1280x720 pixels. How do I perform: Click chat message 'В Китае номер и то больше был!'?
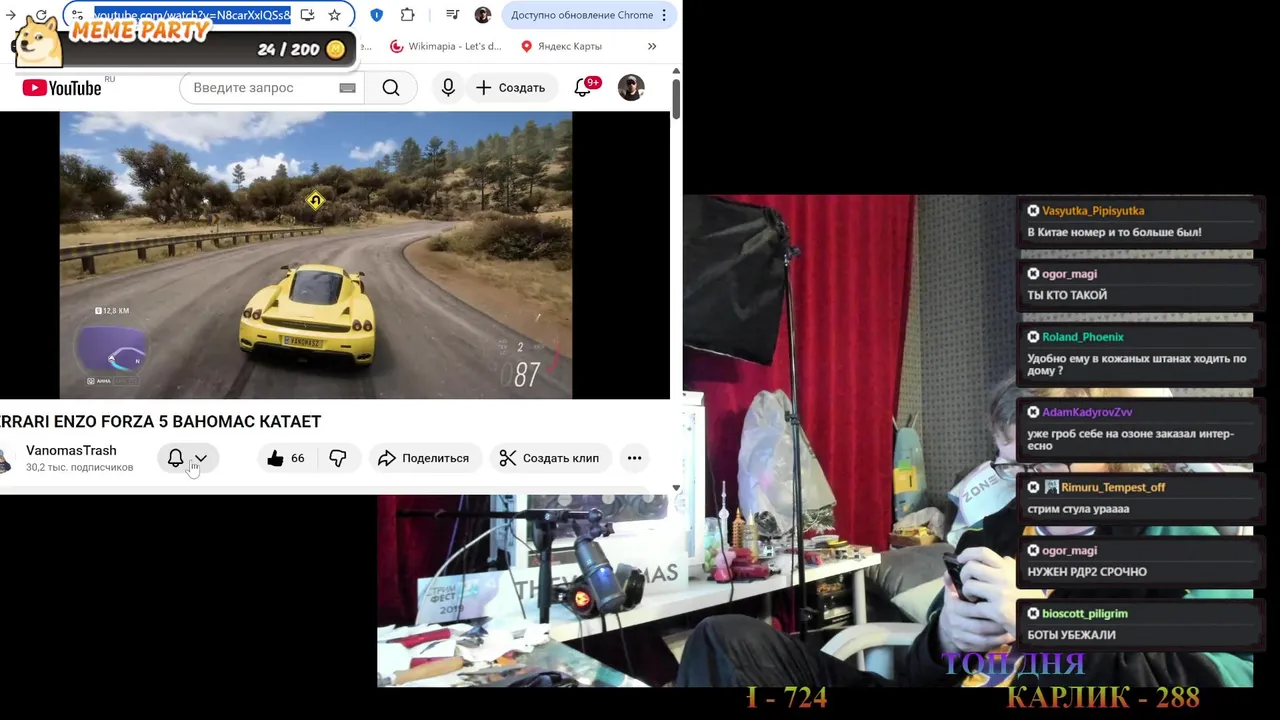coord(1114,232)
